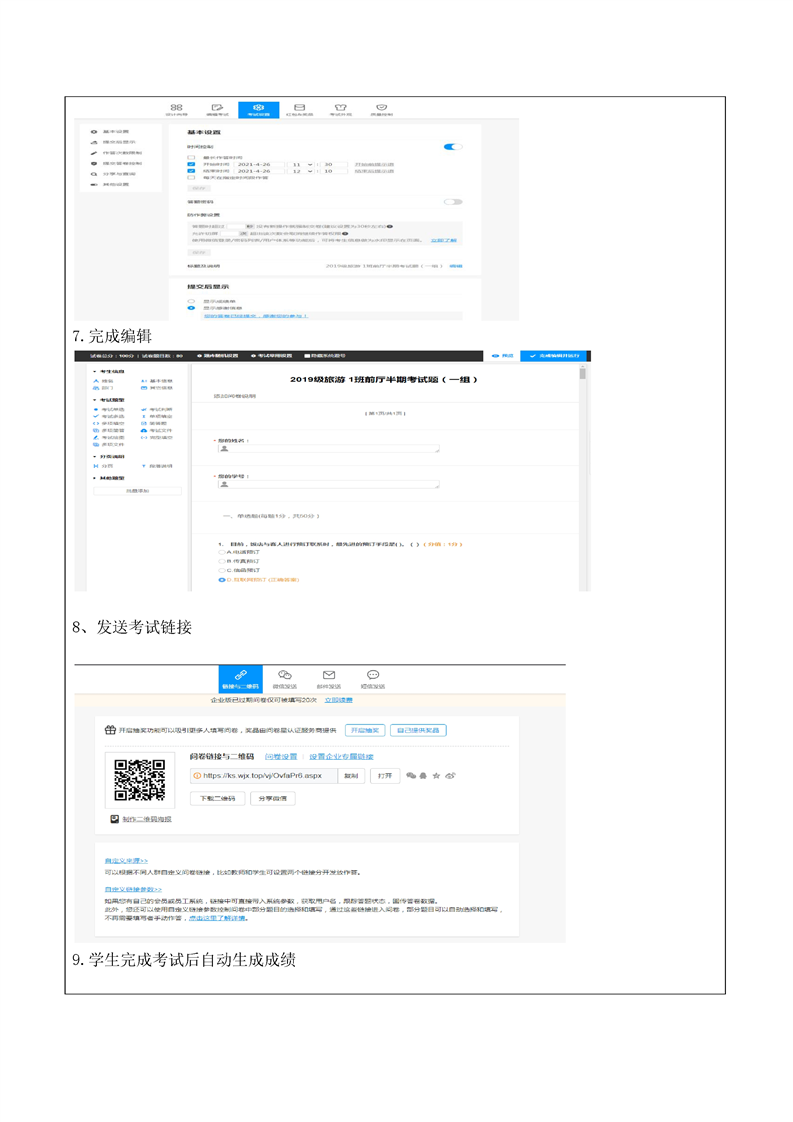Click the 统计分析 grid icon

click(177, 108)
